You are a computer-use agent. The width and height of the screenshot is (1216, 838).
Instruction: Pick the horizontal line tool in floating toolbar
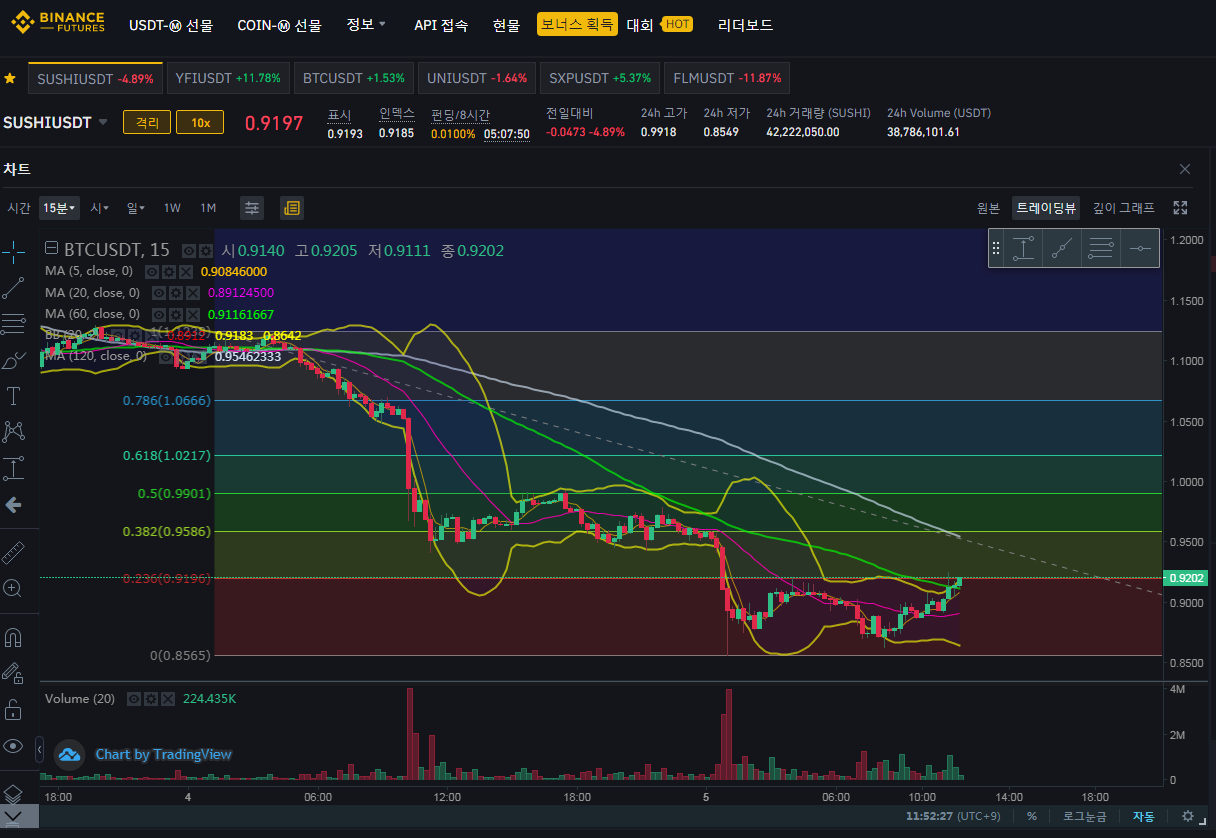pos(1139,248)
